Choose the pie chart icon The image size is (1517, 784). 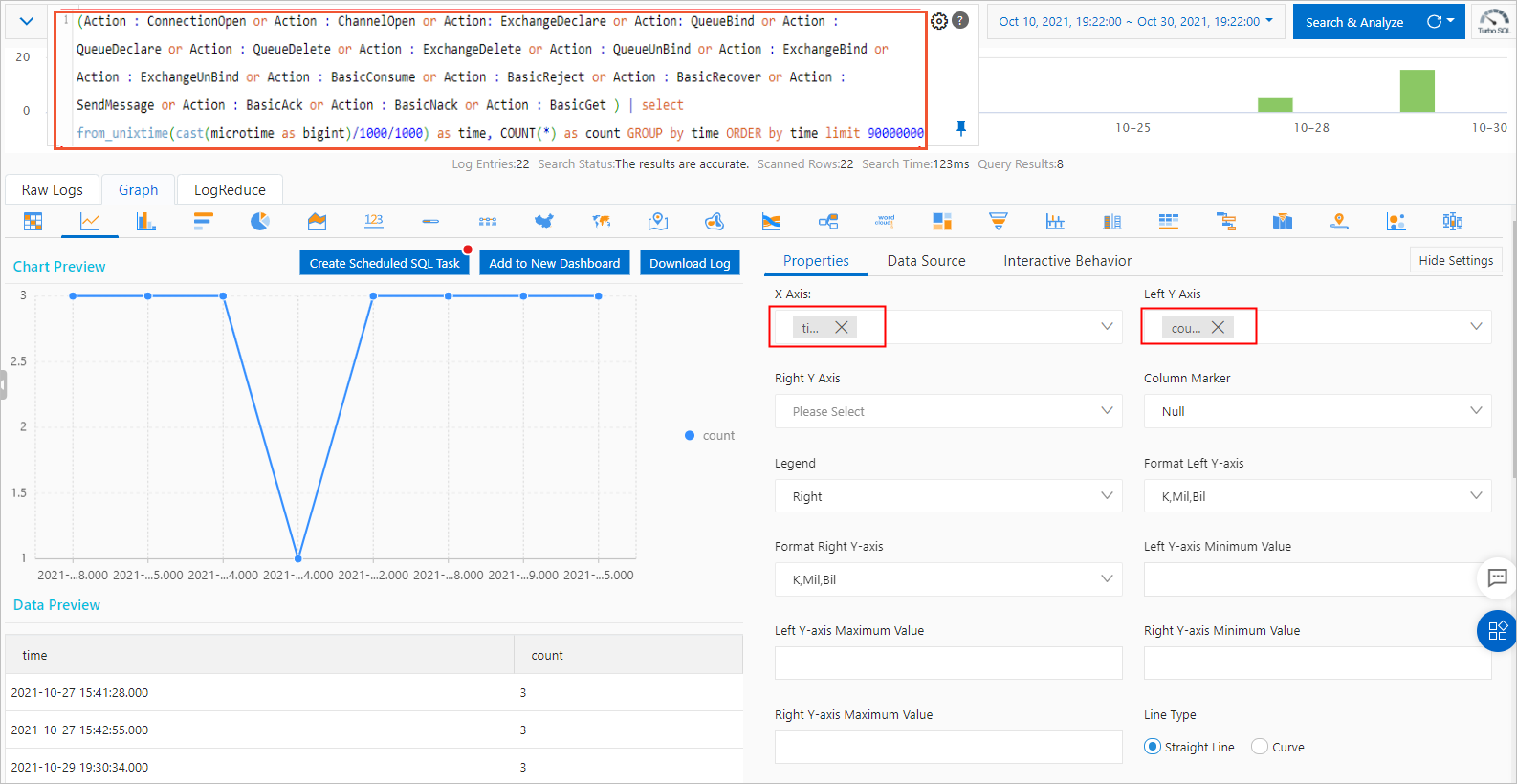259,222
